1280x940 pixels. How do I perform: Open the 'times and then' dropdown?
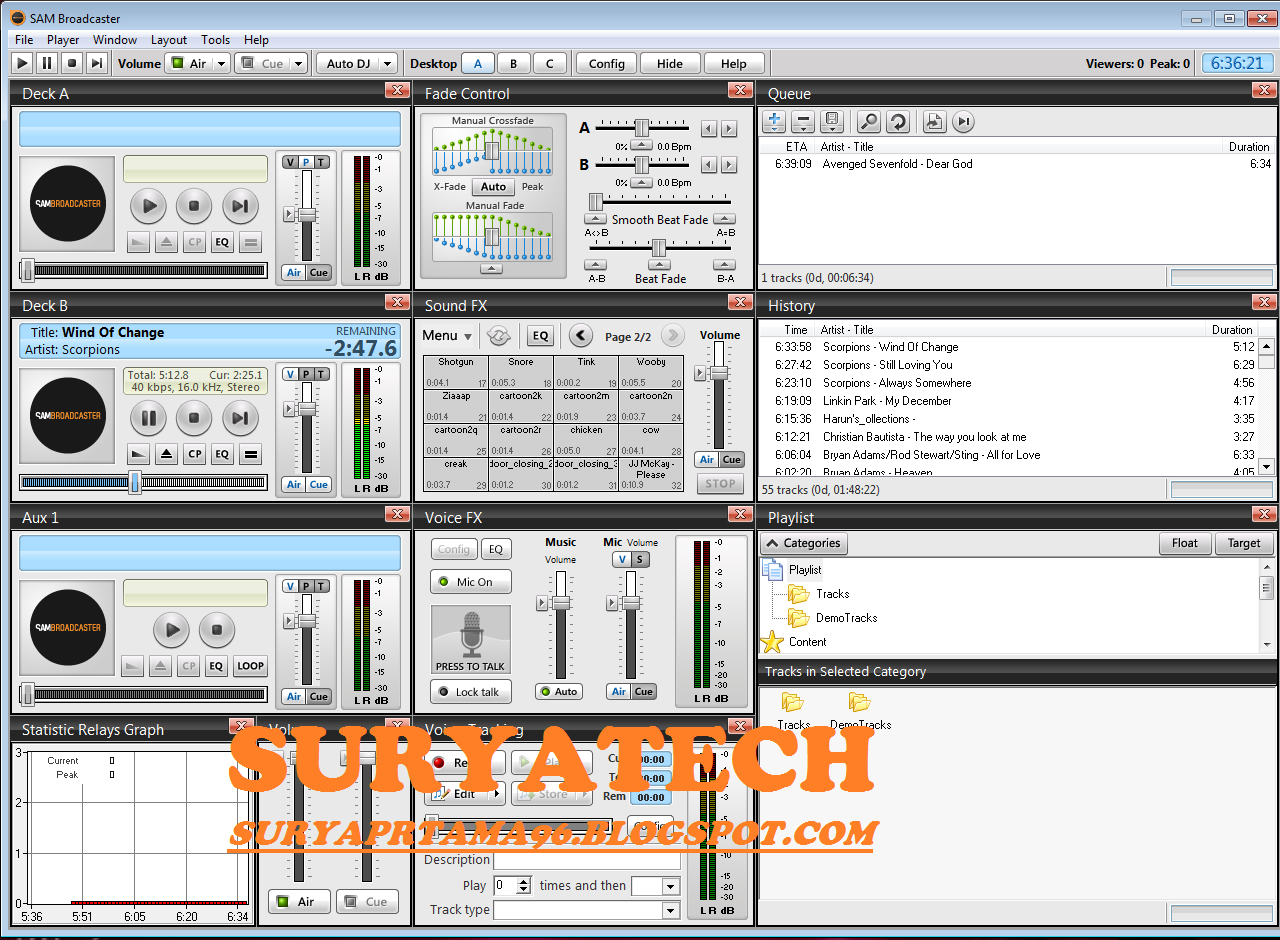(670, 886)
